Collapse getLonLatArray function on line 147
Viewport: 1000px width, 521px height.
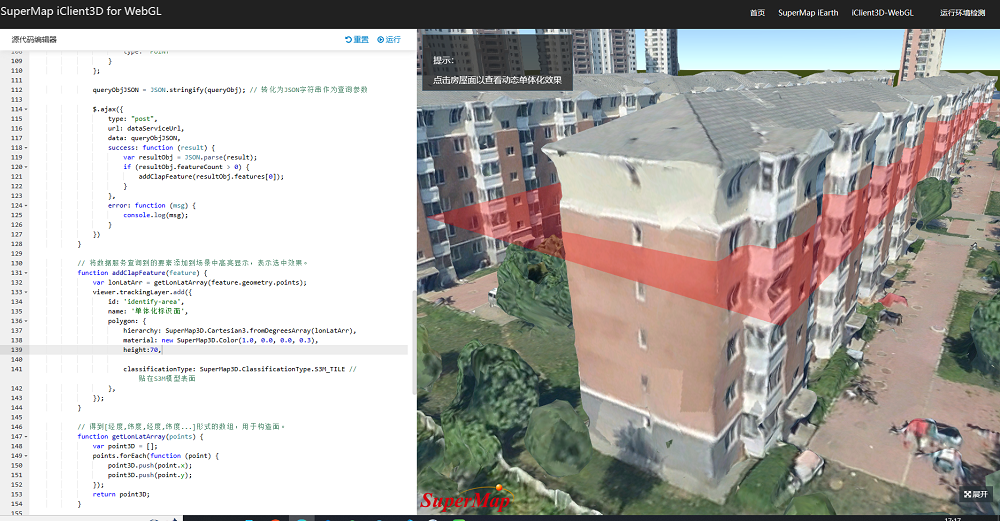point(26,437)
